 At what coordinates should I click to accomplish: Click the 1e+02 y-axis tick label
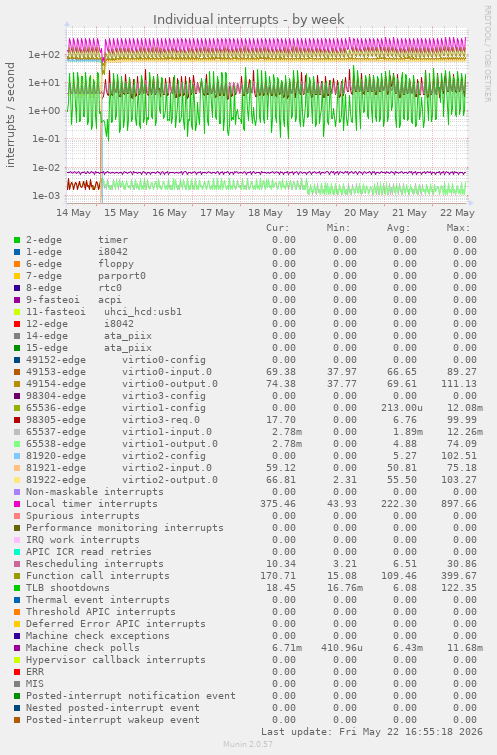click(44, 54)
